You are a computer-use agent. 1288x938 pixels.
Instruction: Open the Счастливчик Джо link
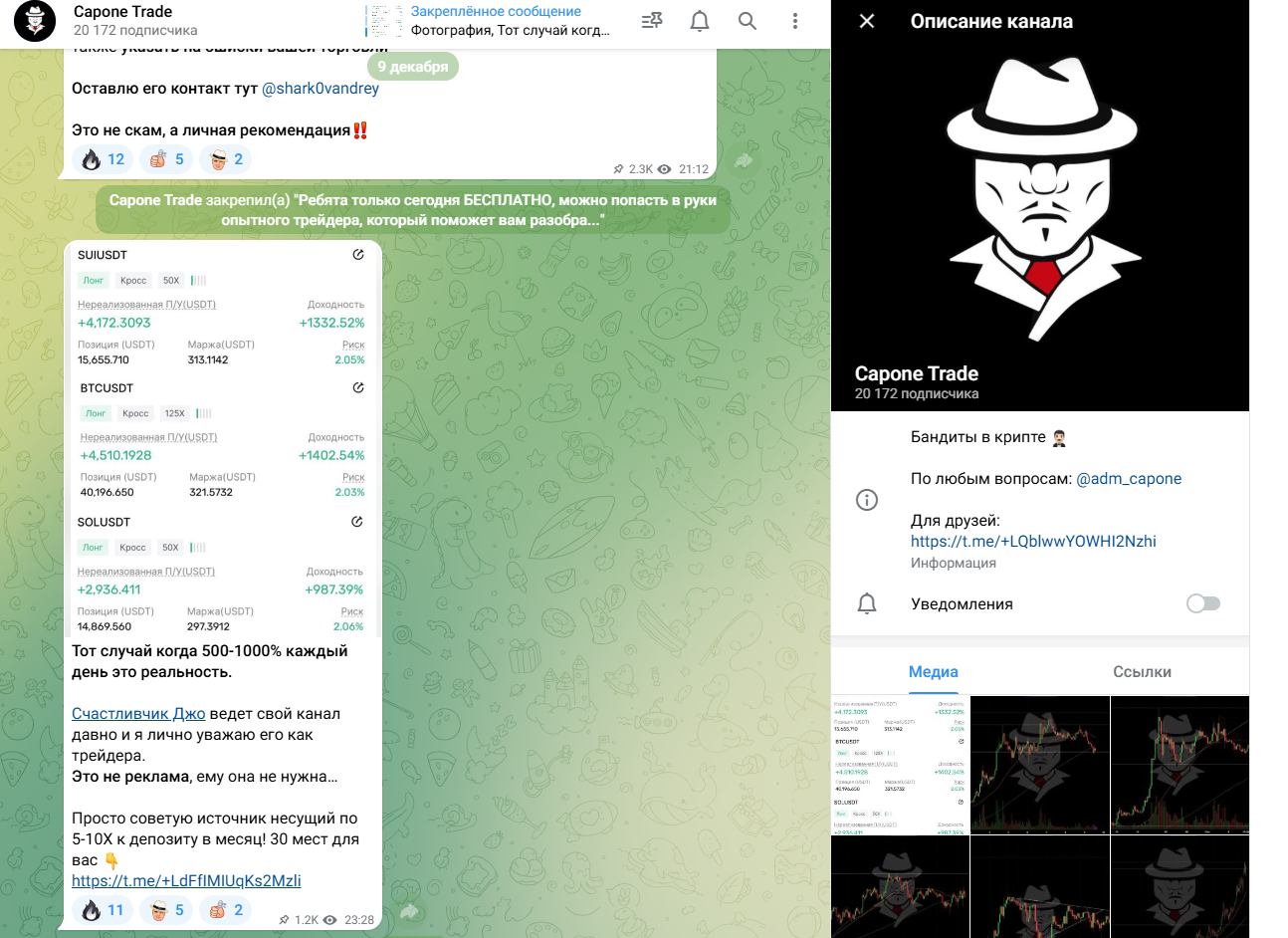coord(138,714)
